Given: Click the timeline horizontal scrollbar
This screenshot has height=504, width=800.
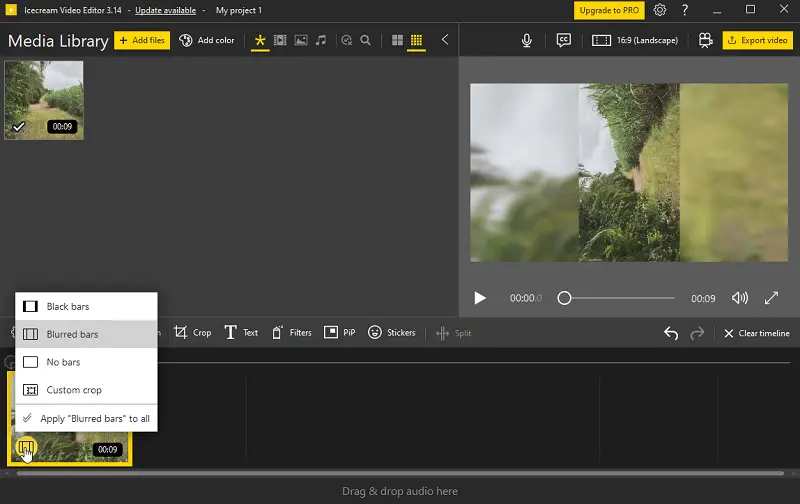Looking at the screenshot, I should click(400, 473).
